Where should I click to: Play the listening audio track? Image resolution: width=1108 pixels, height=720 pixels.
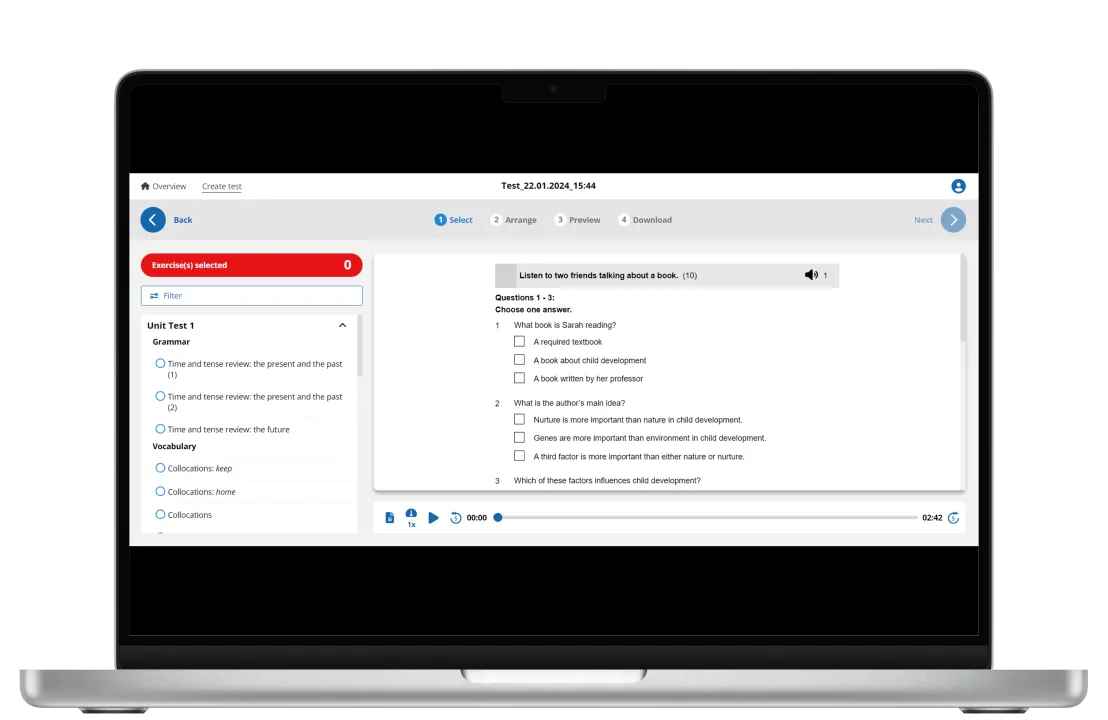pyautogui.click(x=433, y=518)
